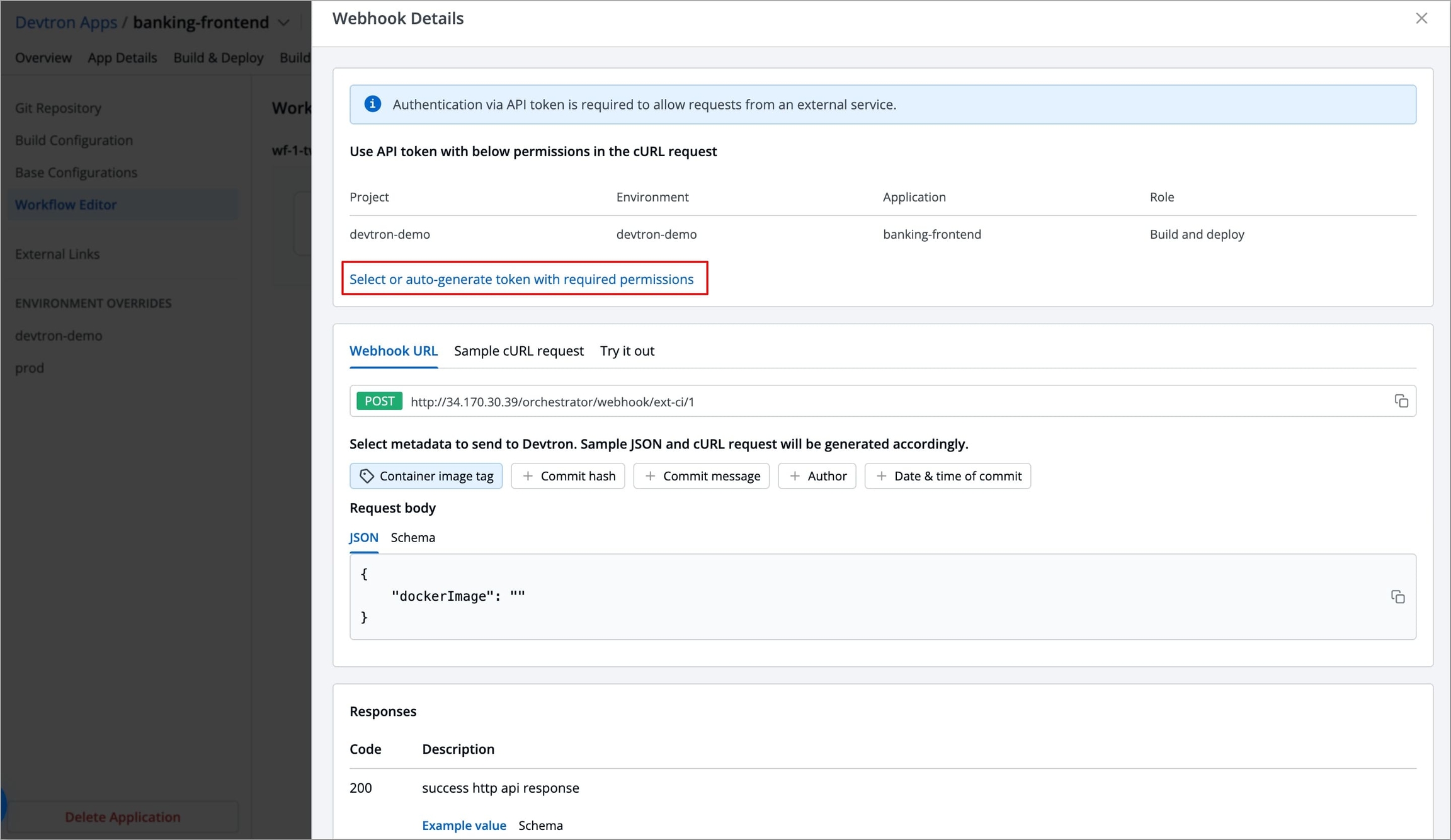1451x840 pixels.
Task: Add Commit hash metadata
Action: 567,476
